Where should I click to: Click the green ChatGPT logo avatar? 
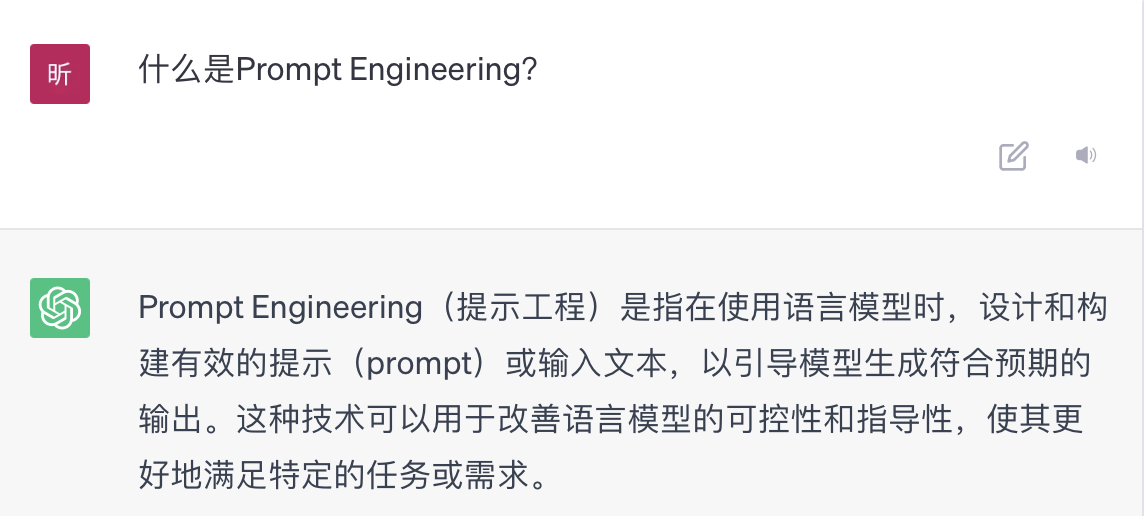pyautogui.click(x=60, y=308)
